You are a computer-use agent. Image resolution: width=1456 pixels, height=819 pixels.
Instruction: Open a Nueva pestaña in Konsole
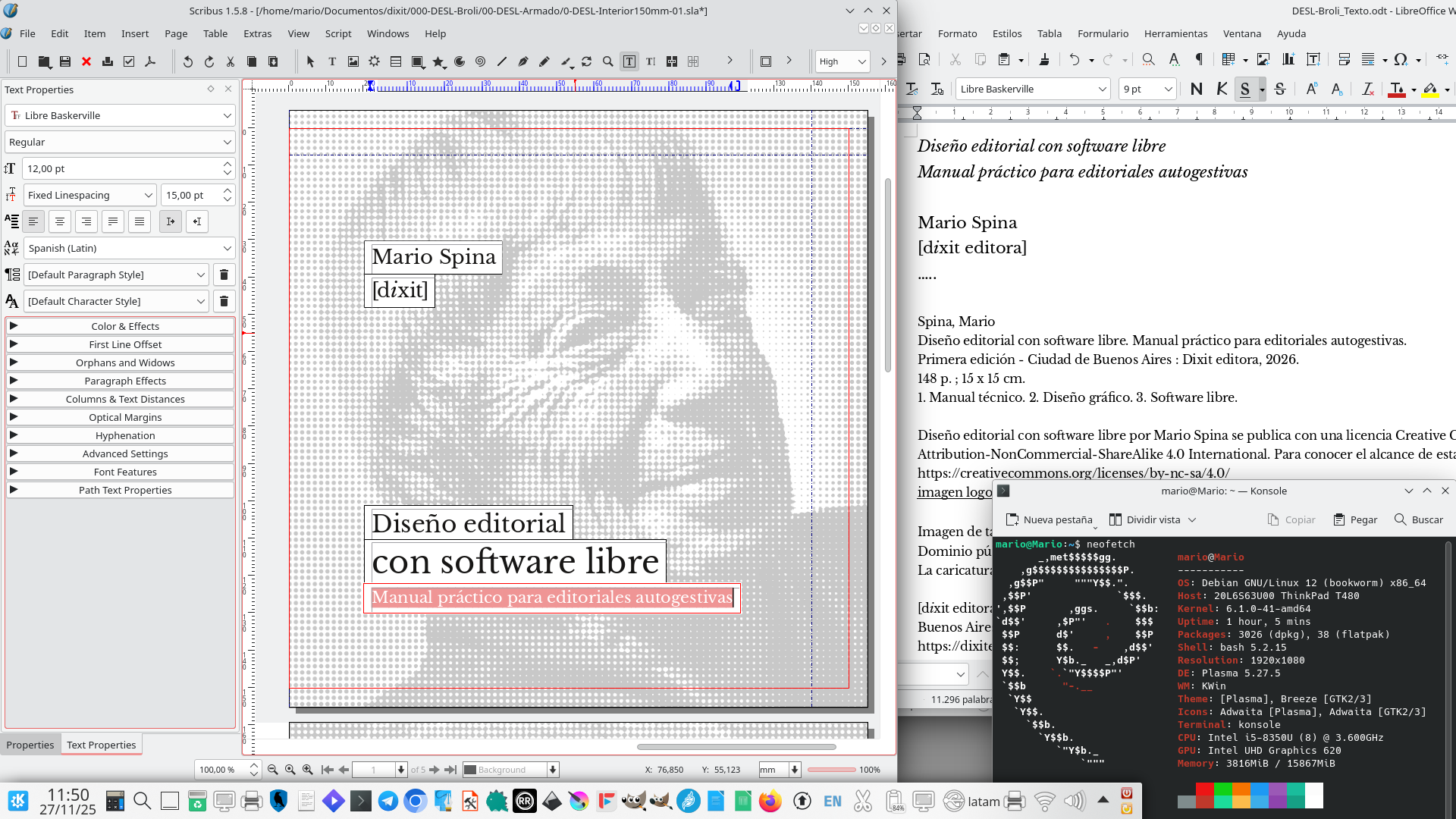(x=1051, y=519)
